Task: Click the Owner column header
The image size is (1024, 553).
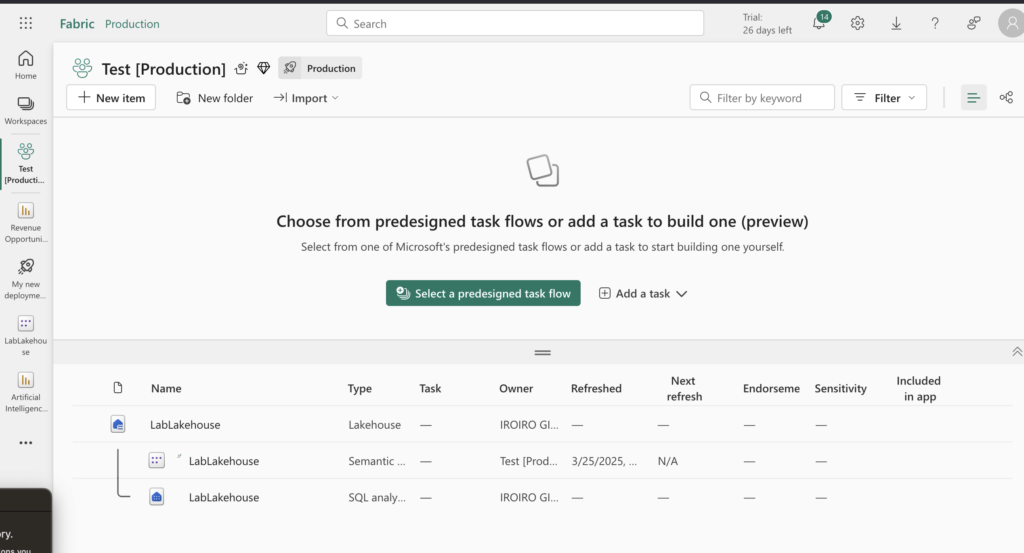Action: pos(516,388)
